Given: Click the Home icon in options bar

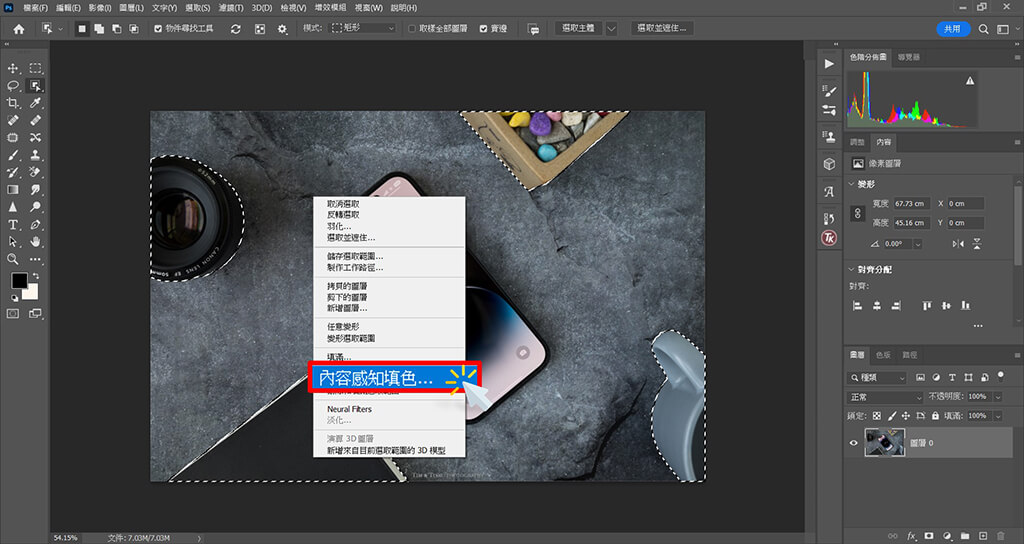Looking at the screenshot, I should point(19,29).
